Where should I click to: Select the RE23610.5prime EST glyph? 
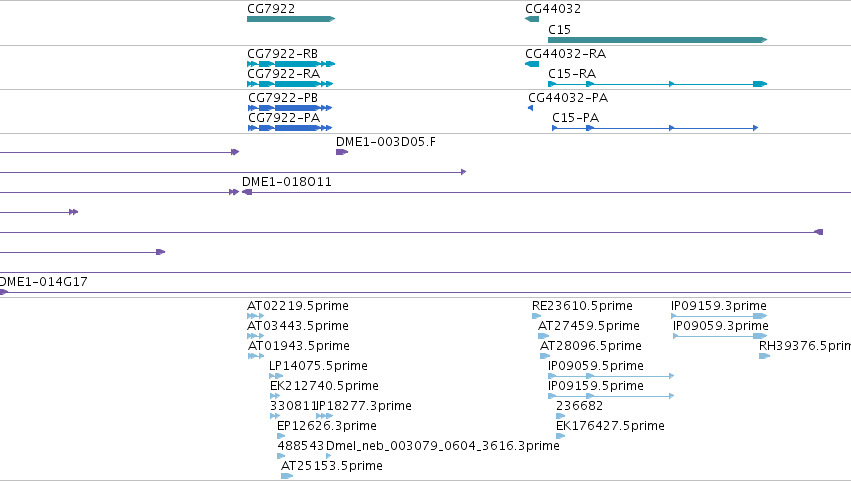coord(537,316)
